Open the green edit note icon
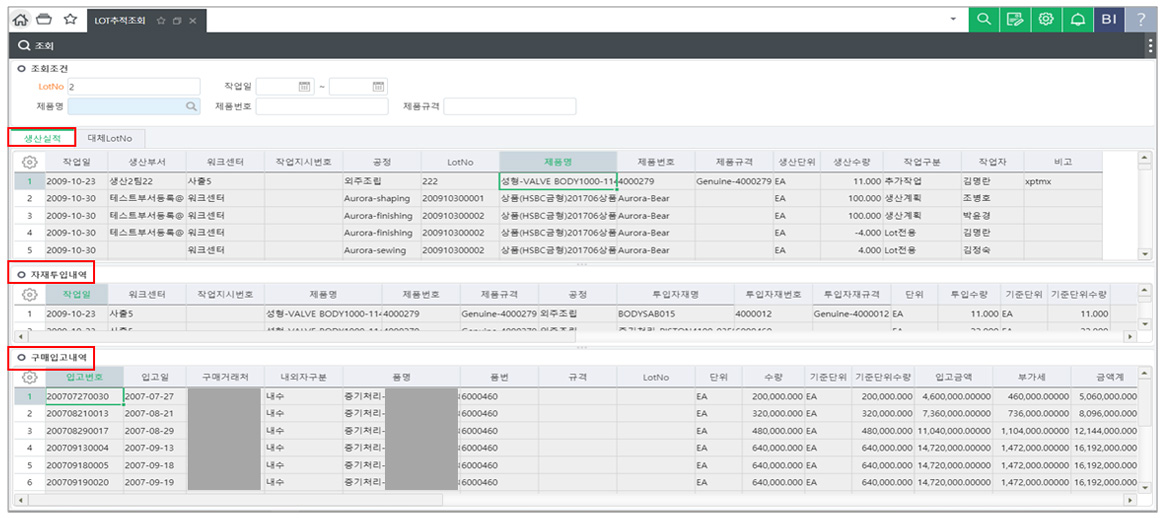This screenshot has height=518, width=1167. [x=1014, y=20]
